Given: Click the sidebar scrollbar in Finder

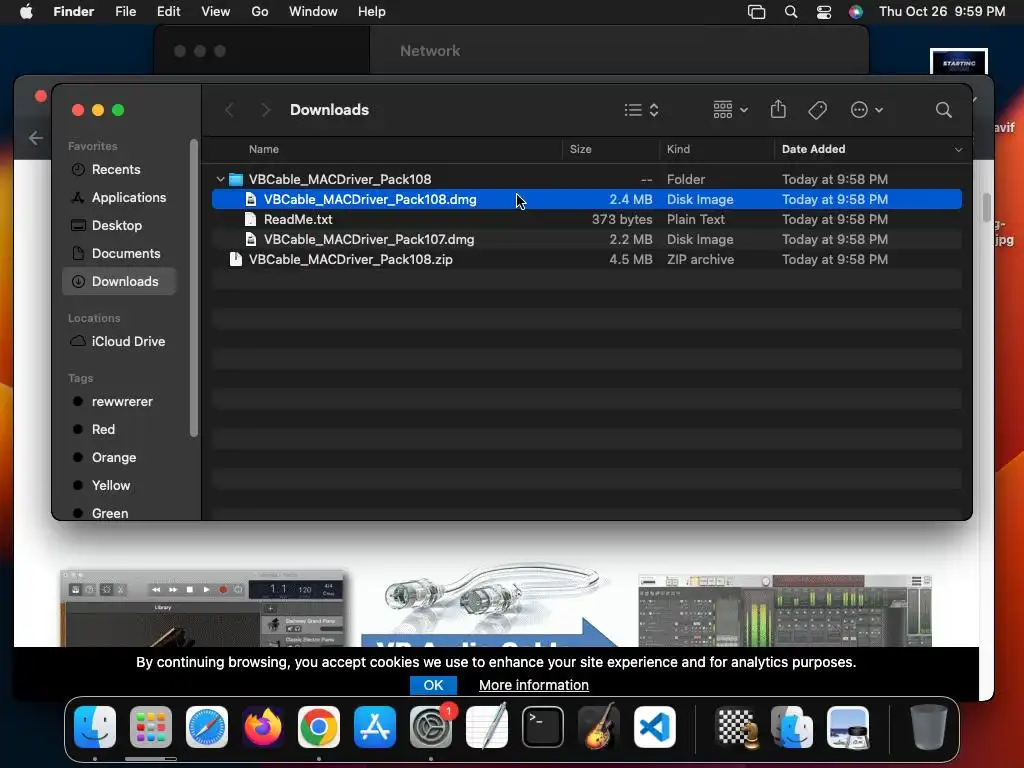Looking at the screenshot, I should click(x=193, y=287).
